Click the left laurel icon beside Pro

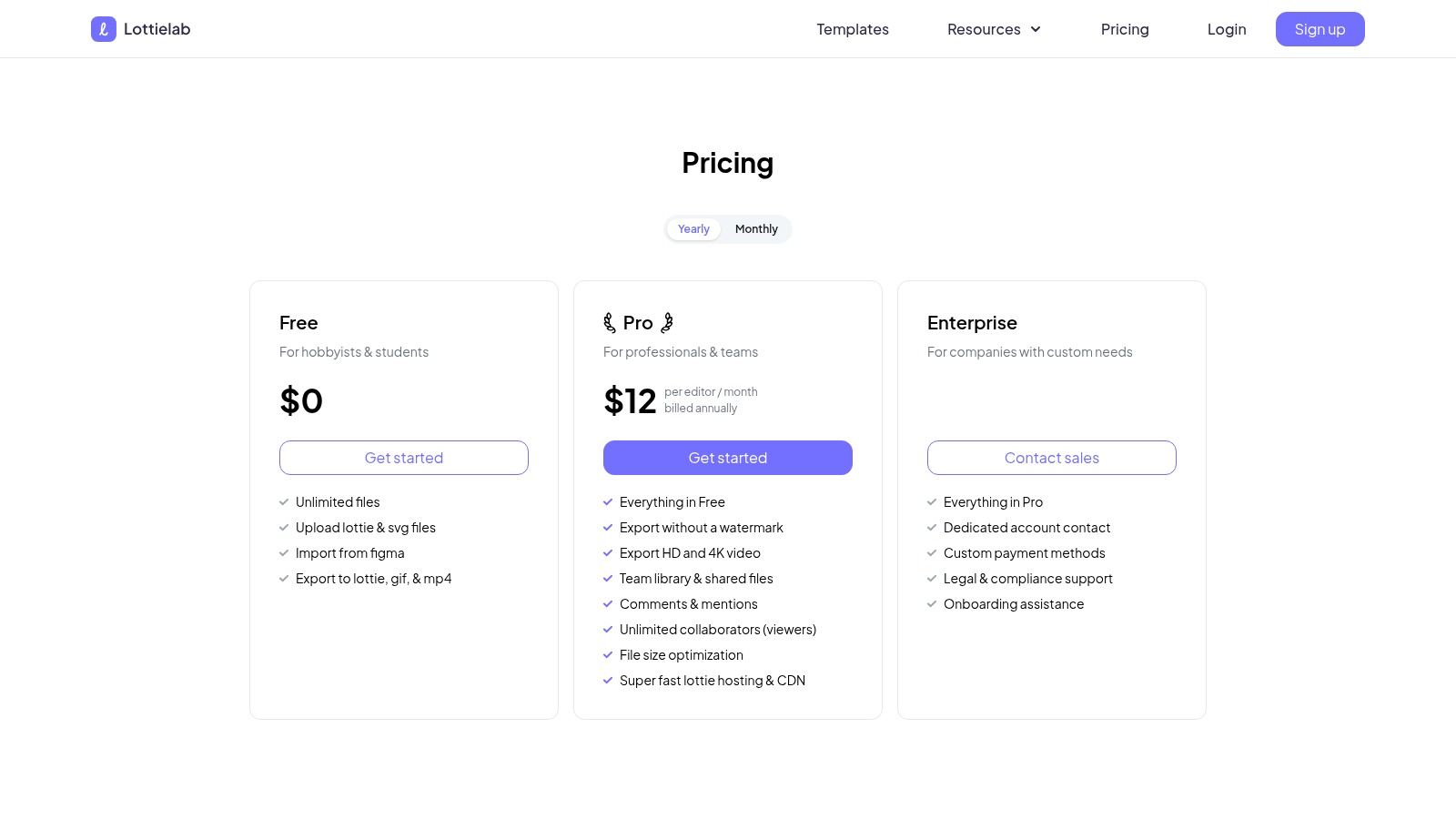click(610, 323)
